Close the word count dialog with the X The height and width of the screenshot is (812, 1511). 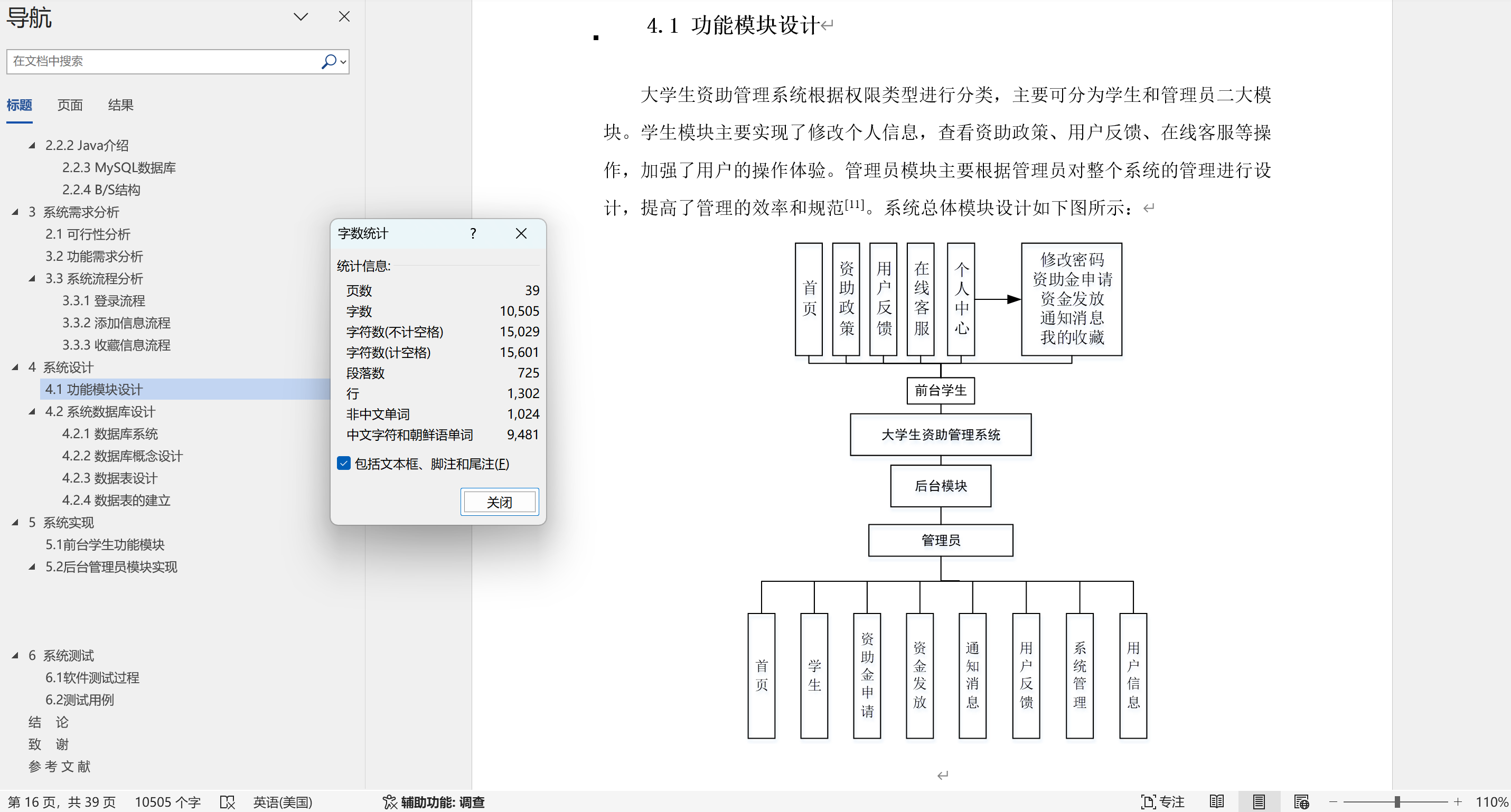coord(521,233)
